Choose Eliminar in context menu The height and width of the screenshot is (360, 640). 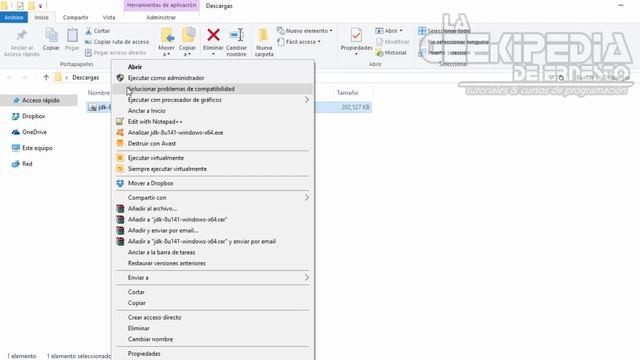pos(213,329)
